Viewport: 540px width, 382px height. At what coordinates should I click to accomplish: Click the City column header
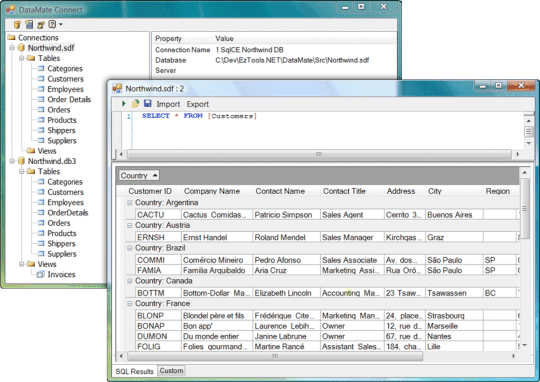click(435, 191)
